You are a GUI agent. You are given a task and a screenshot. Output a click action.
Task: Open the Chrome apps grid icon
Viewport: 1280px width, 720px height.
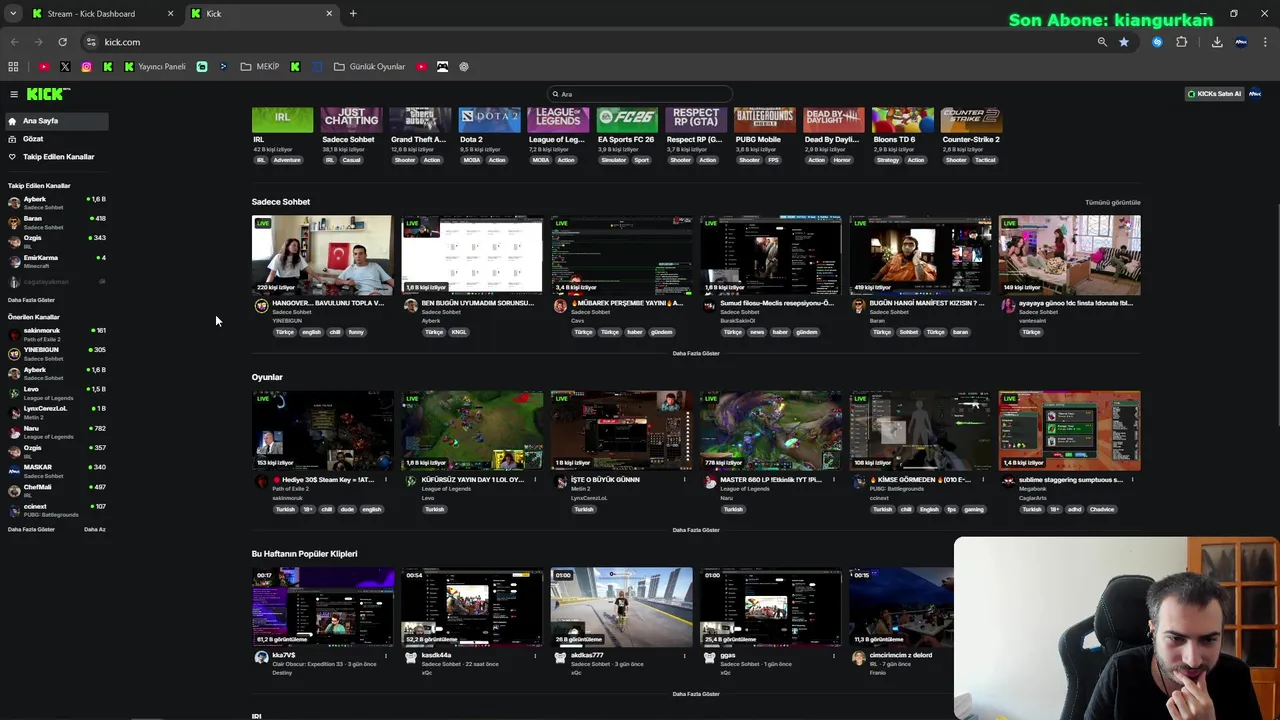(x=13, y=67)
